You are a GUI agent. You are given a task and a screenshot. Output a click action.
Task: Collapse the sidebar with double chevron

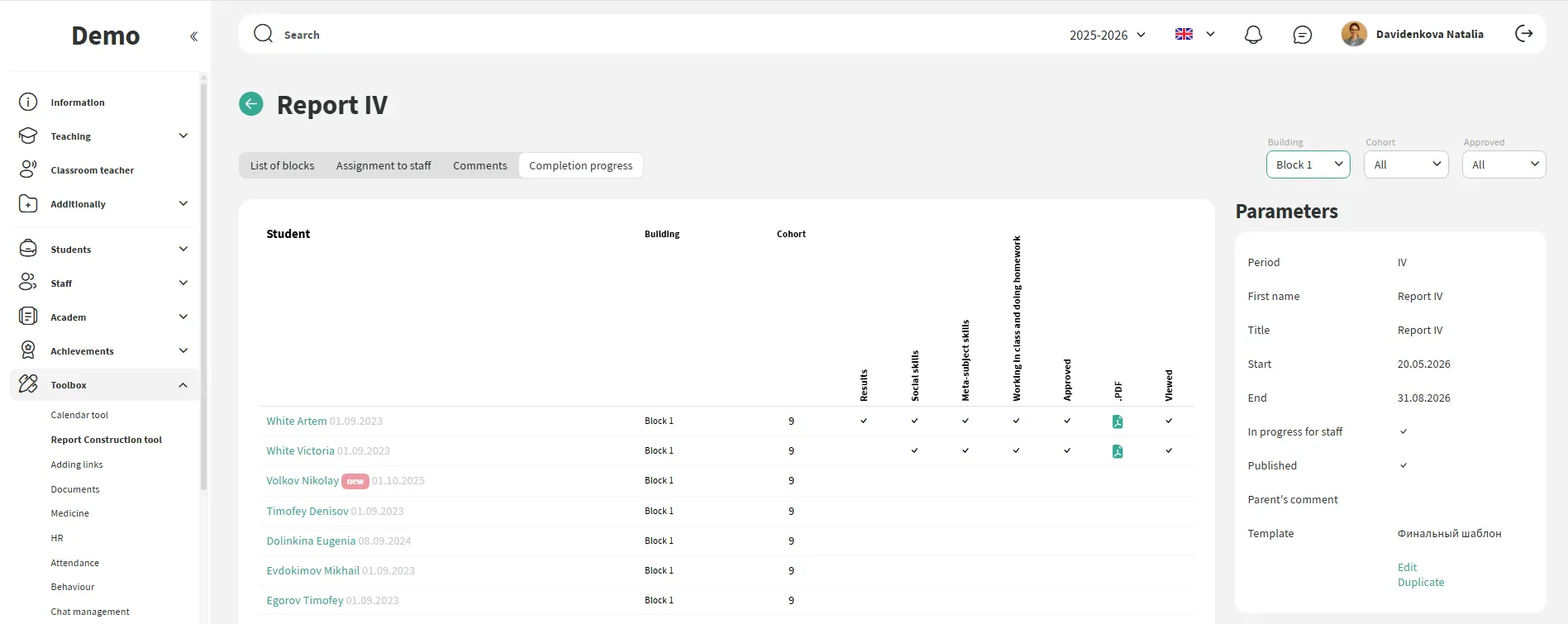[193, 36]
